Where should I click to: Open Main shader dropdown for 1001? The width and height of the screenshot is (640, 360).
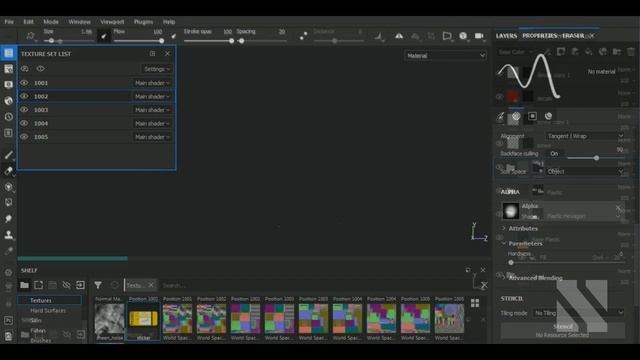(152, 83)
